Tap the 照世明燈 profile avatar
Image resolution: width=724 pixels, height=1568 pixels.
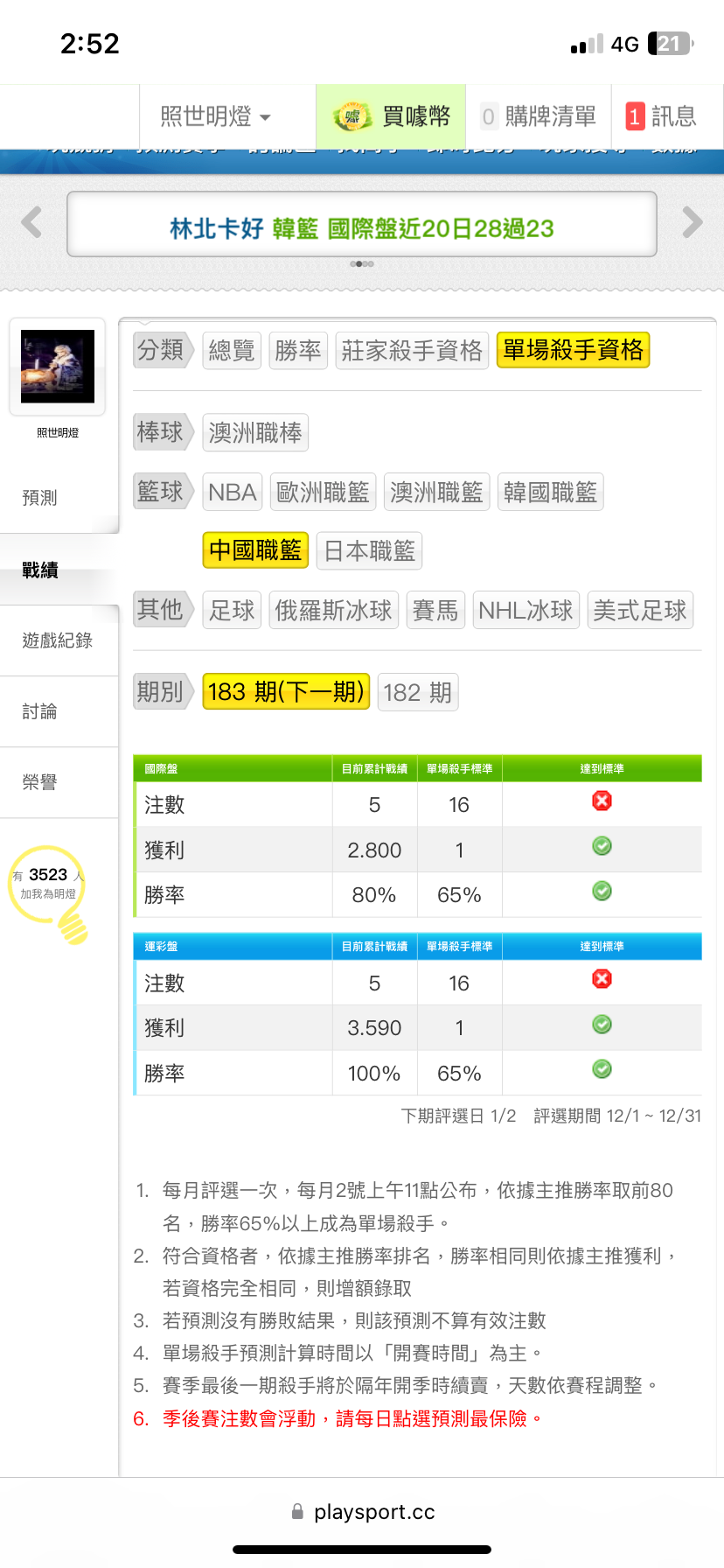click(x=58, y=366)
